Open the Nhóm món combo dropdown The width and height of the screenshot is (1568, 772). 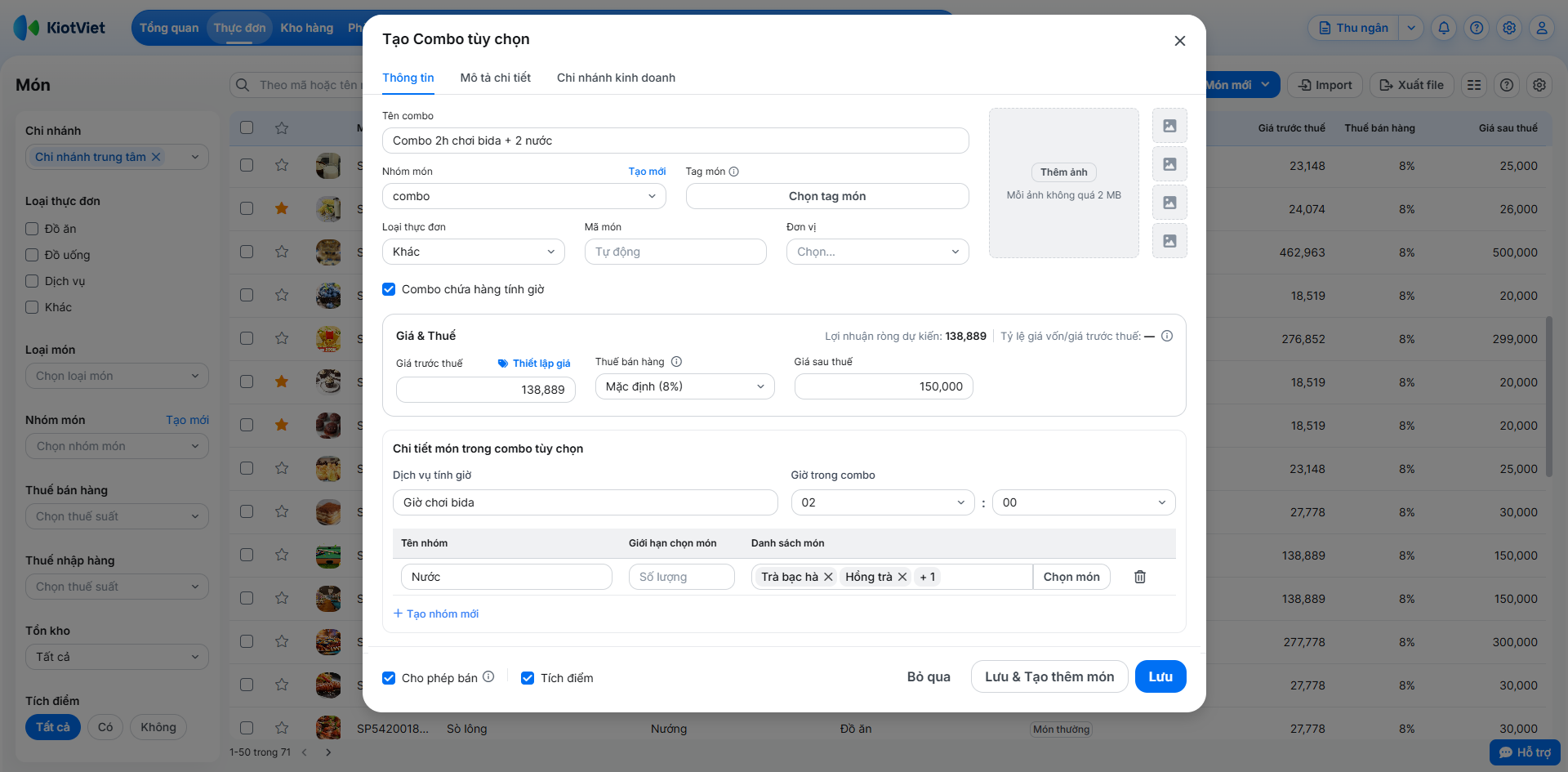tap(523, 196)
